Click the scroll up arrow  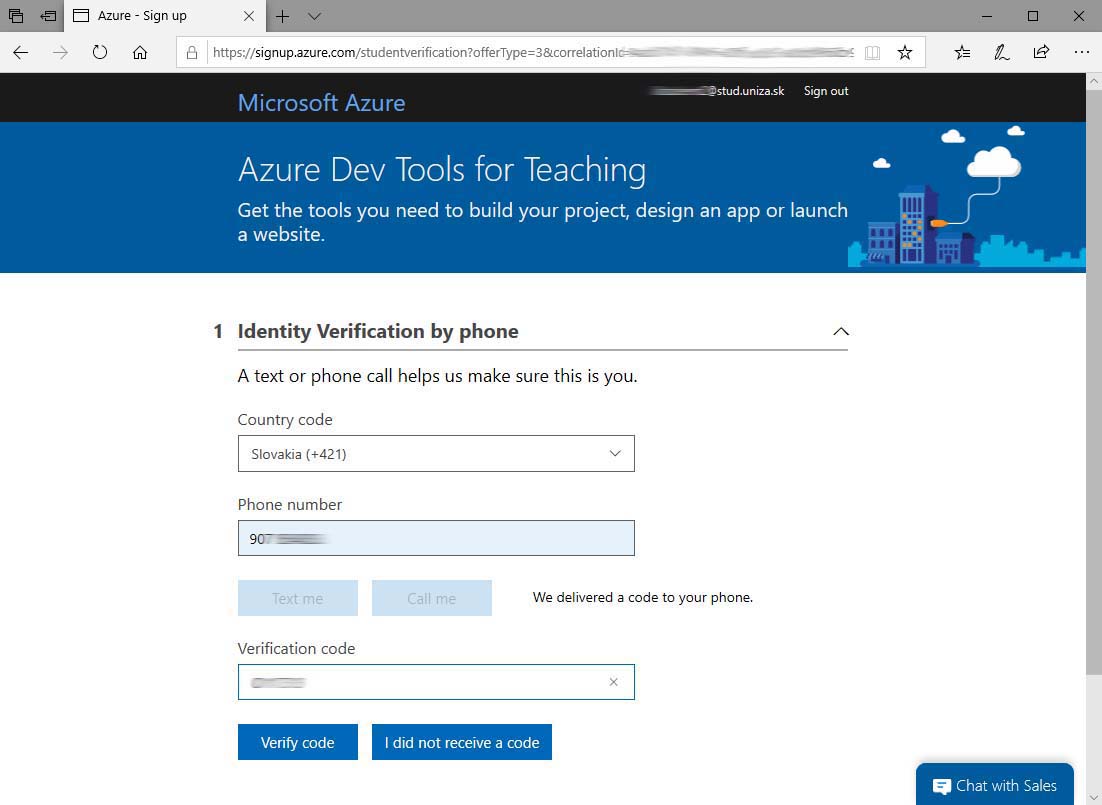(1094, 81)
